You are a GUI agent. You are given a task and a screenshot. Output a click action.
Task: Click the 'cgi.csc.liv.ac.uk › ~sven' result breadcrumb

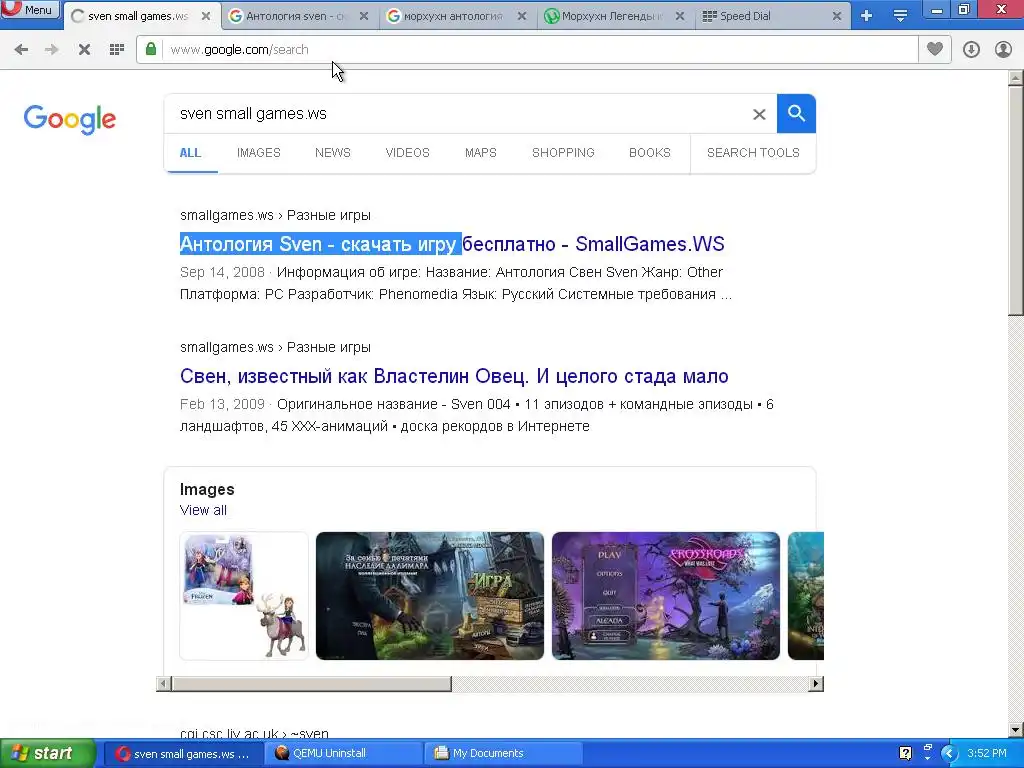[x=254, y=734]
